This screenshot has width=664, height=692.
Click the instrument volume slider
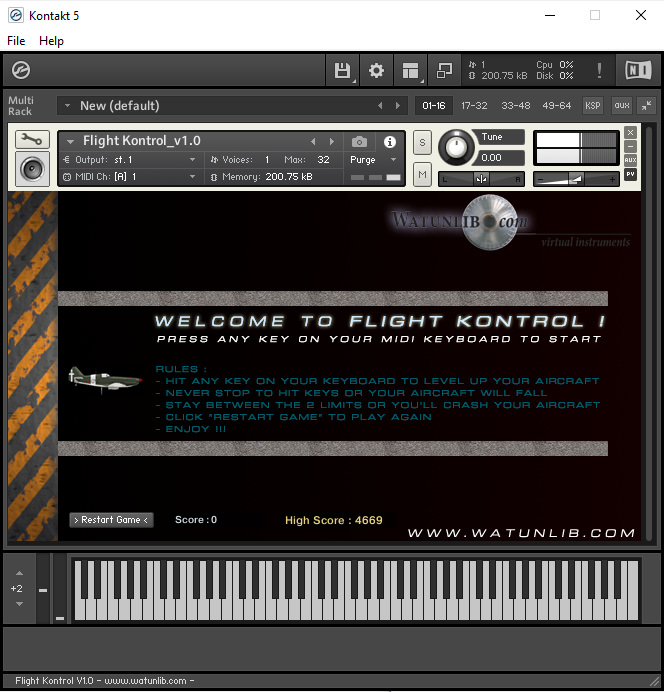[x=576, y=179]
